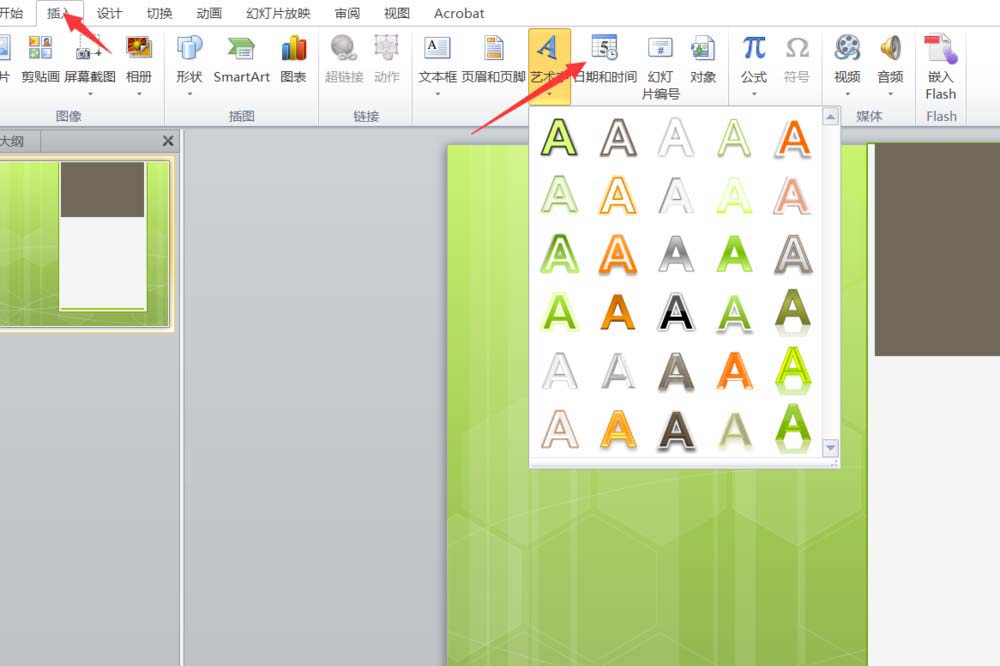The width and height of the screenshot is (1000, 666).
Task: Select slide 1 thumbnail in the pane
Action: 85,244
